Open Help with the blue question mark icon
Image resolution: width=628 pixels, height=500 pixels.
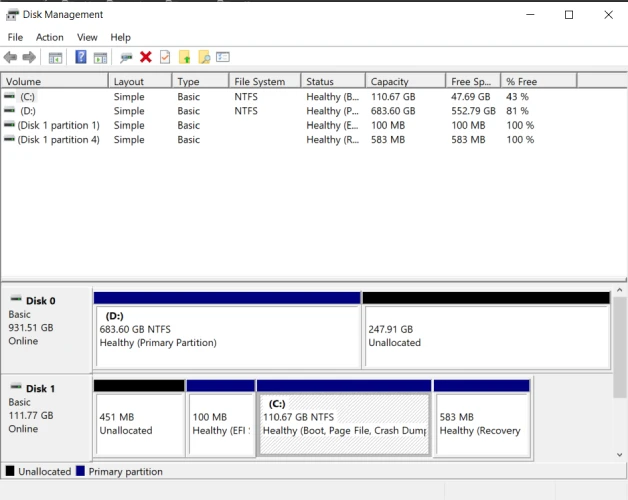coord(81,58)
